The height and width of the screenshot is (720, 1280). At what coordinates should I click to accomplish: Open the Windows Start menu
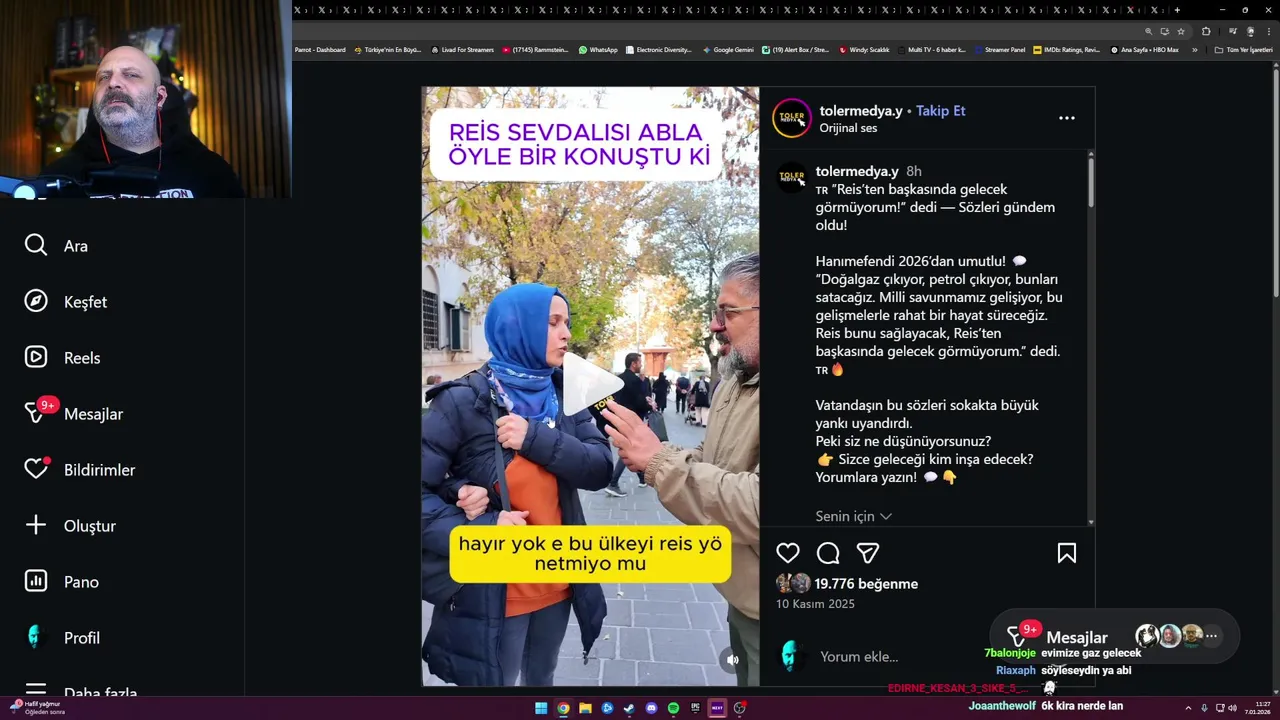pos(541,708)
